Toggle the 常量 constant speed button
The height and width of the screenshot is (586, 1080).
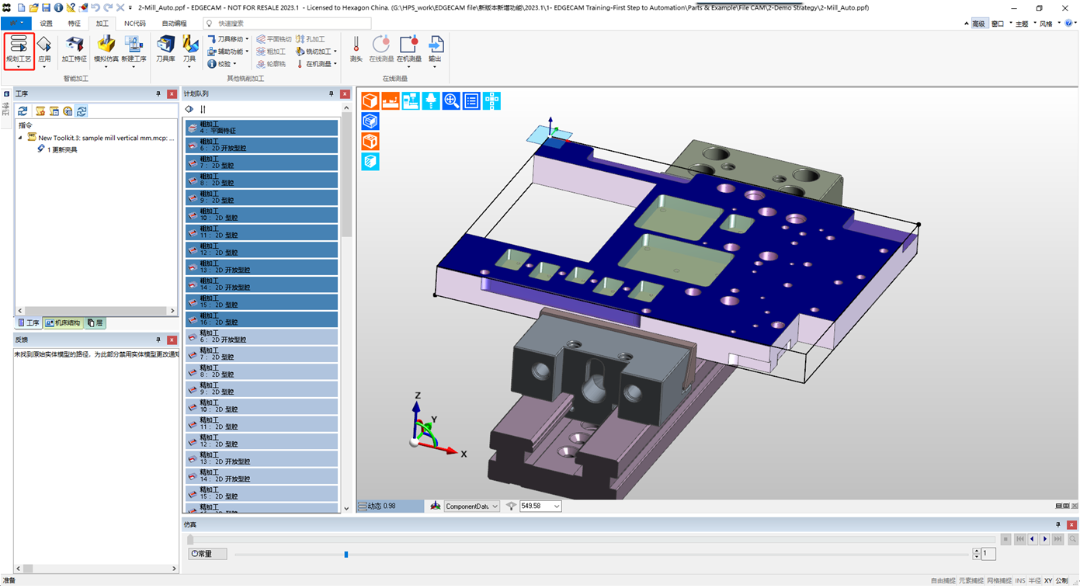(207, 554)
